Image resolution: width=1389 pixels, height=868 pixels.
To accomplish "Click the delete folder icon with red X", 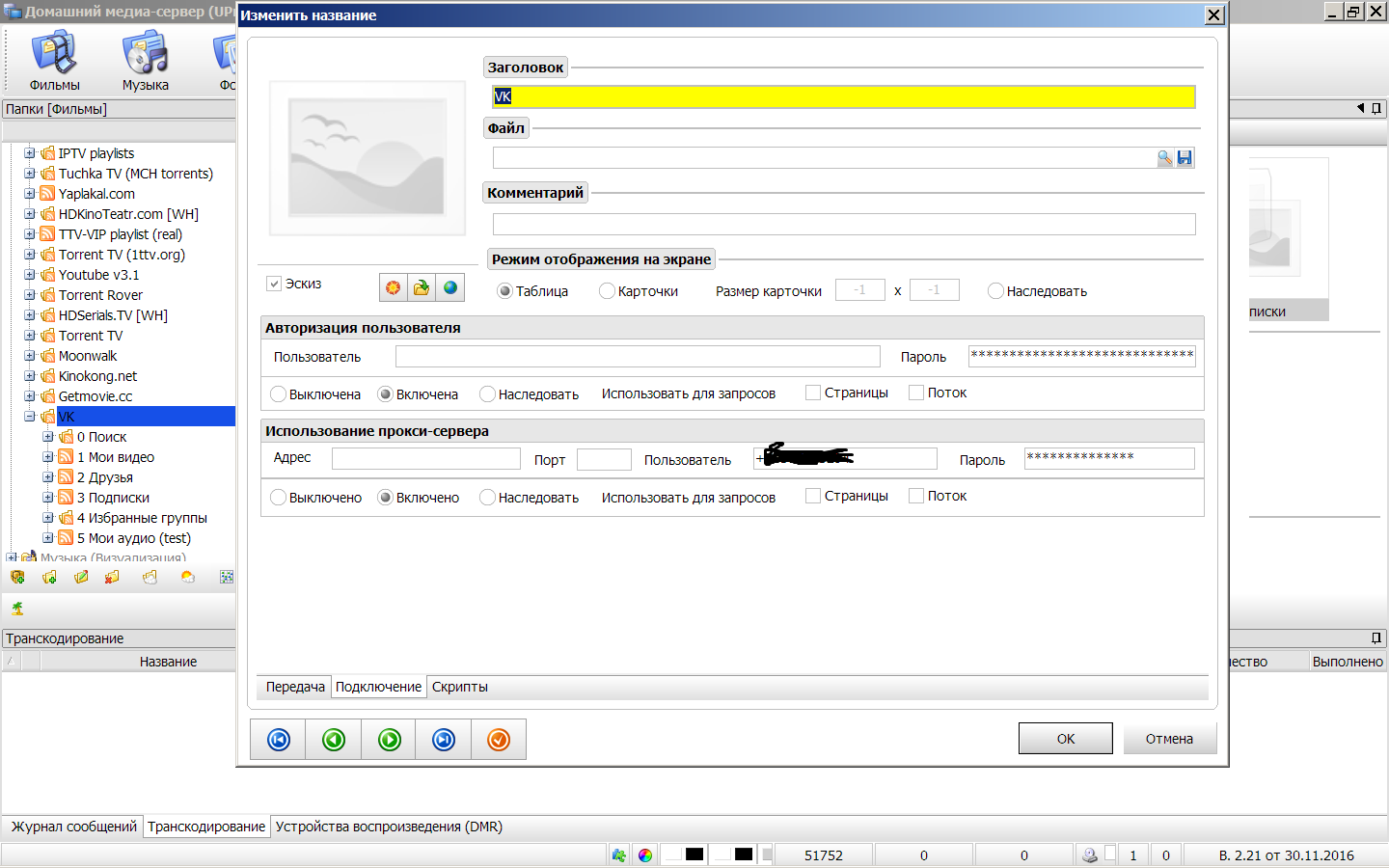I will click(112, 578).
